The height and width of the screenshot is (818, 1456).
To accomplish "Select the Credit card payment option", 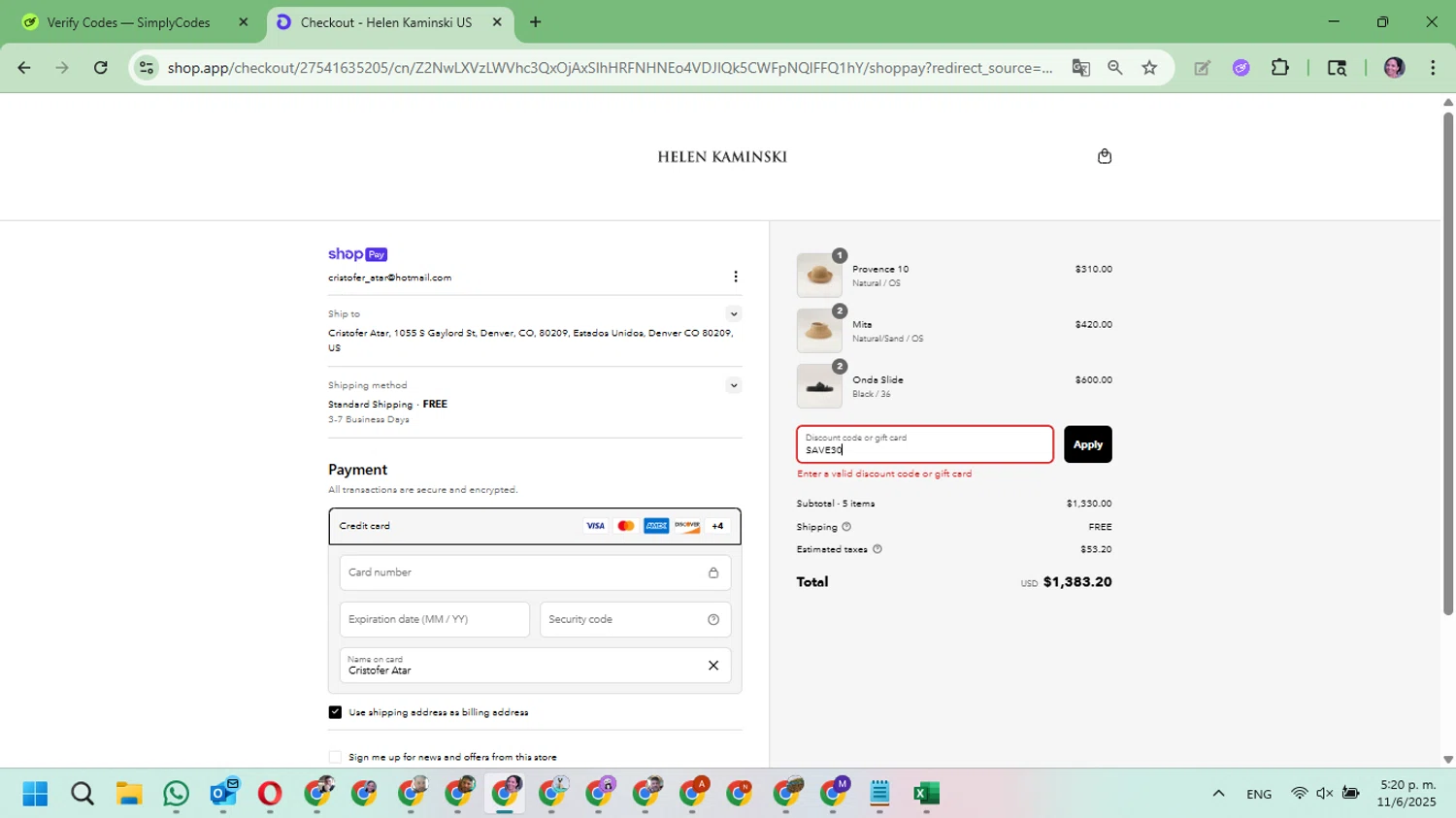I will [535, 526].
